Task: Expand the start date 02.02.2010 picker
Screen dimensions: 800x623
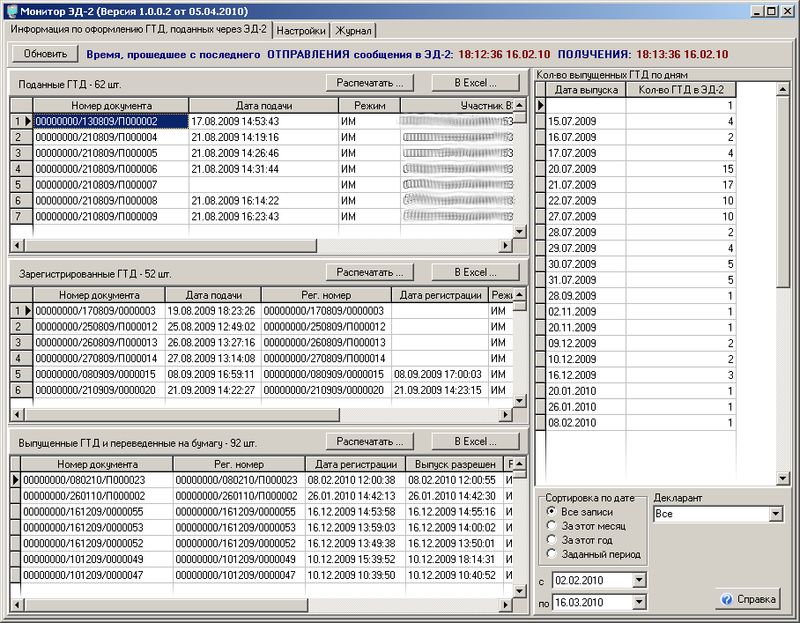Action: pos(640,580)
